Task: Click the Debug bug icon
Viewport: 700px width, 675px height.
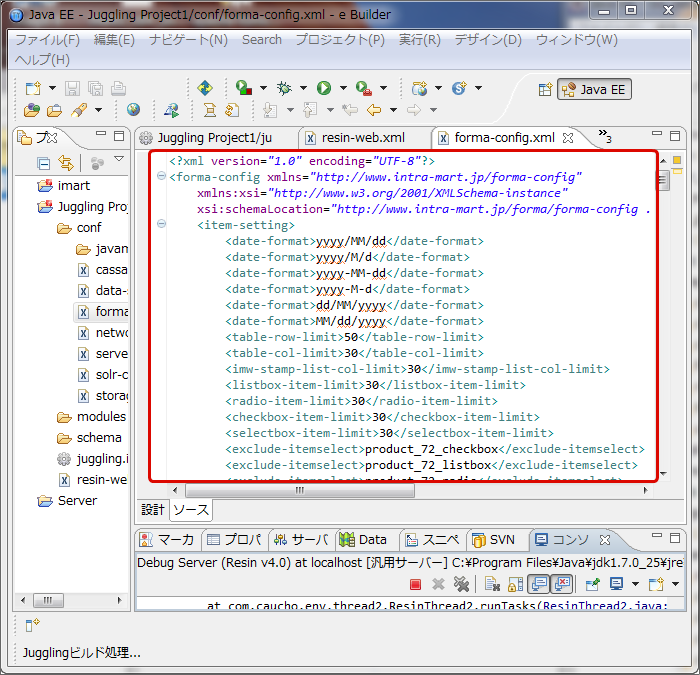Action: point(284,88)
